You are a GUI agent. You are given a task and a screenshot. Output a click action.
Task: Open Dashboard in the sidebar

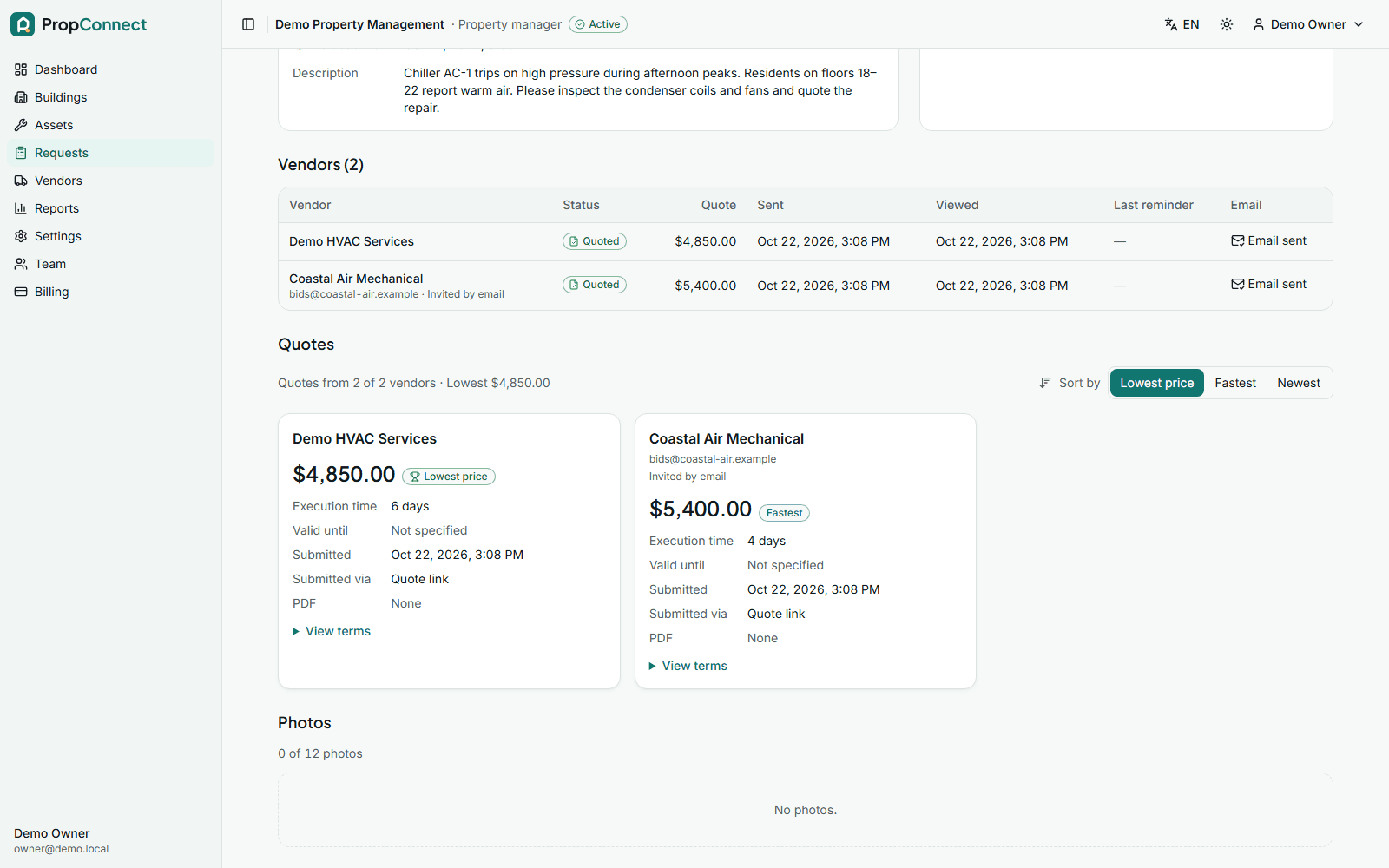pos(111,69)
